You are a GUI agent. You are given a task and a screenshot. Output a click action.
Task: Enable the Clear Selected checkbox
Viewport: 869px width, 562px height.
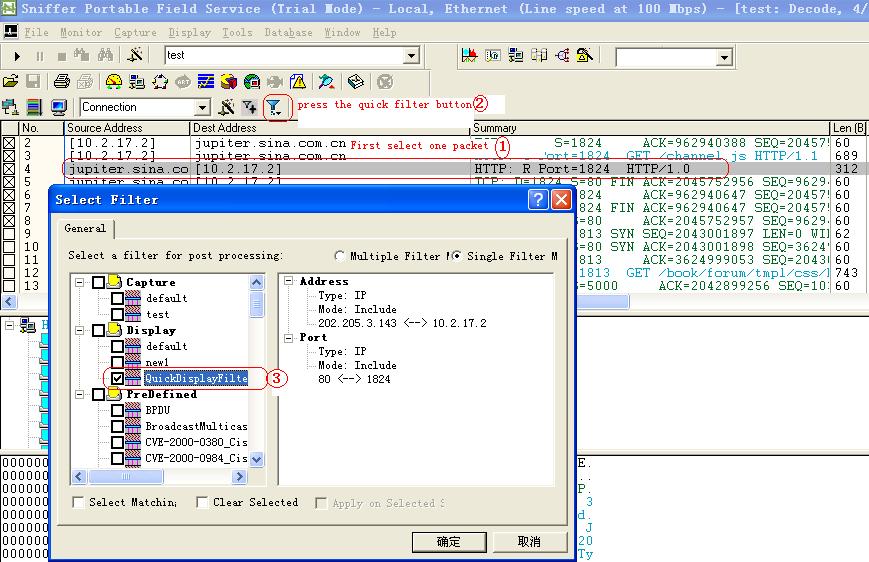tap(202, 503)
